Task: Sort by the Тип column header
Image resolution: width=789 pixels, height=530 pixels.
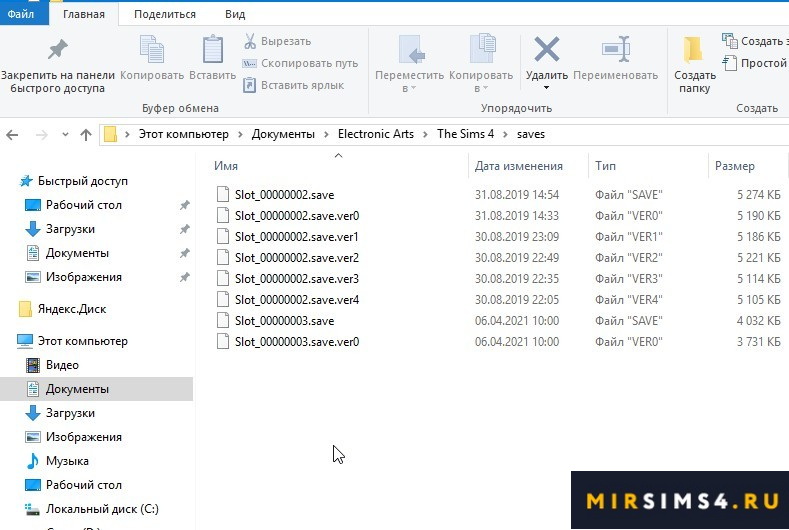Action: tap(605, 166)
